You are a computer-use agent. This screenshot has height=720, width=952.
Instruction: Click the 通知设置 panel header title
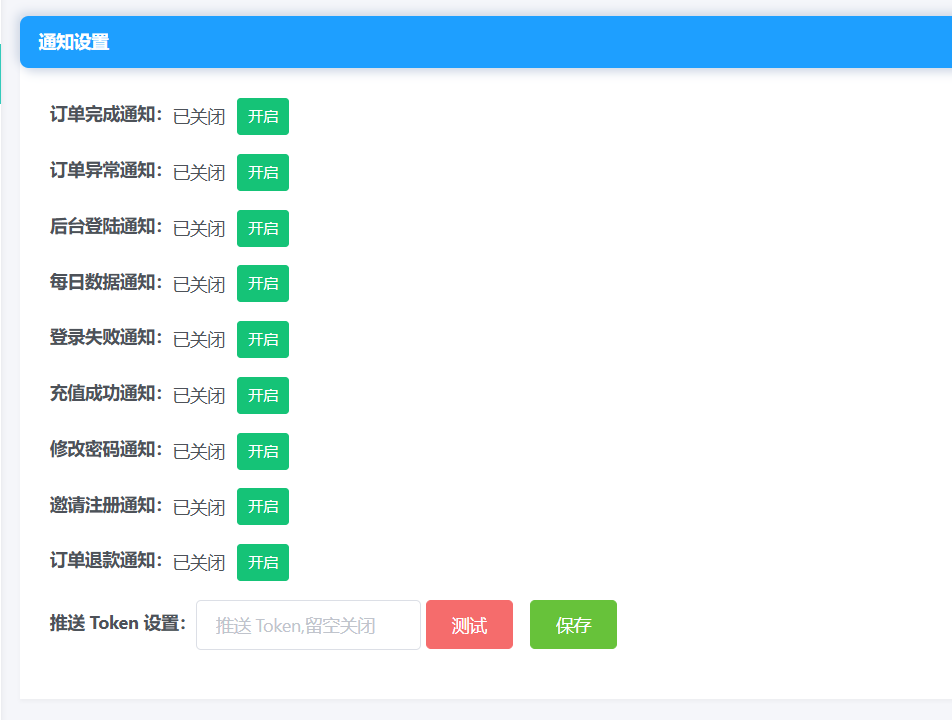(x=74, y=42)
